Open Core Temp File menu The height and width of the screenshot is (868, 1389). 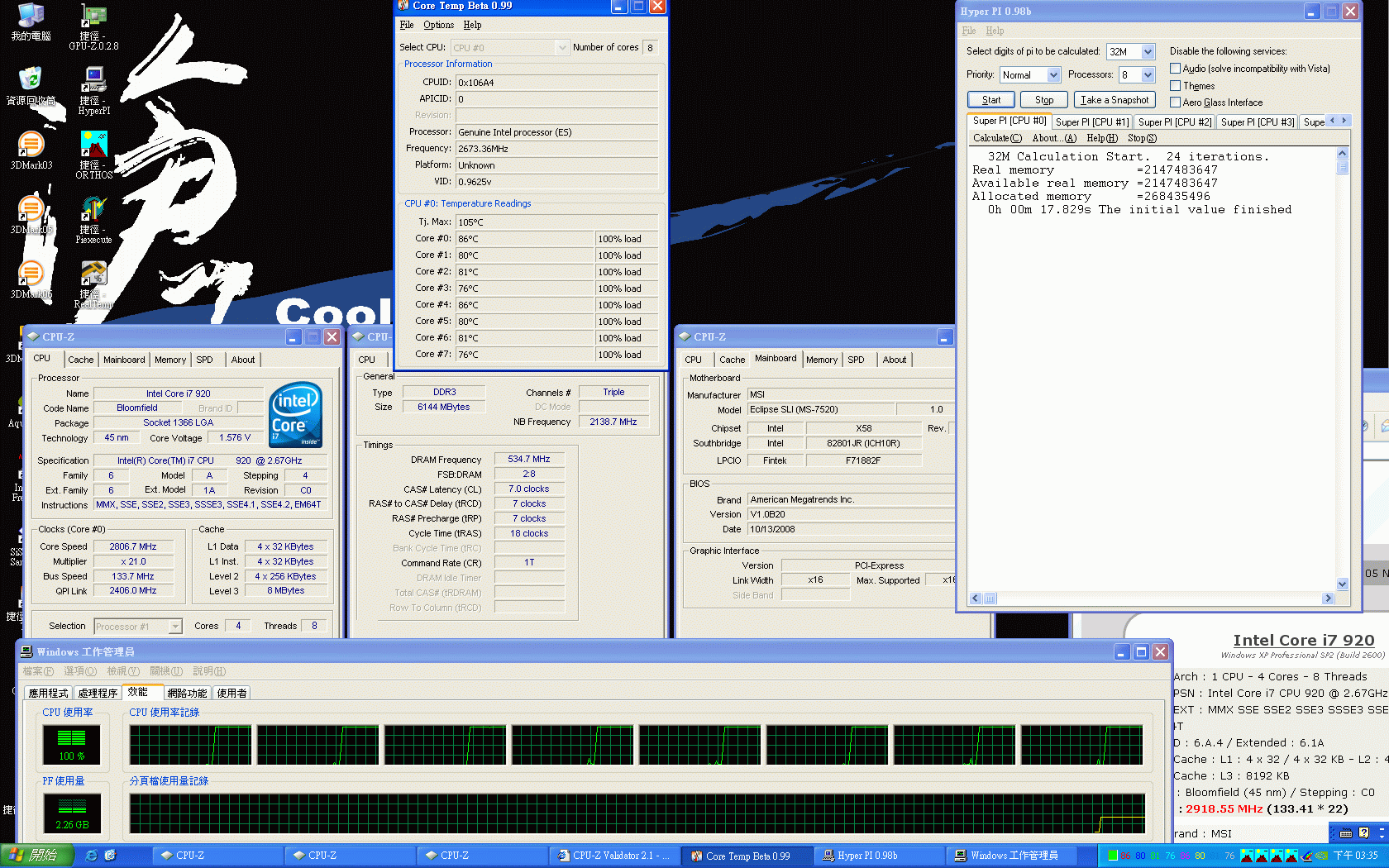(x=407, y=25)
